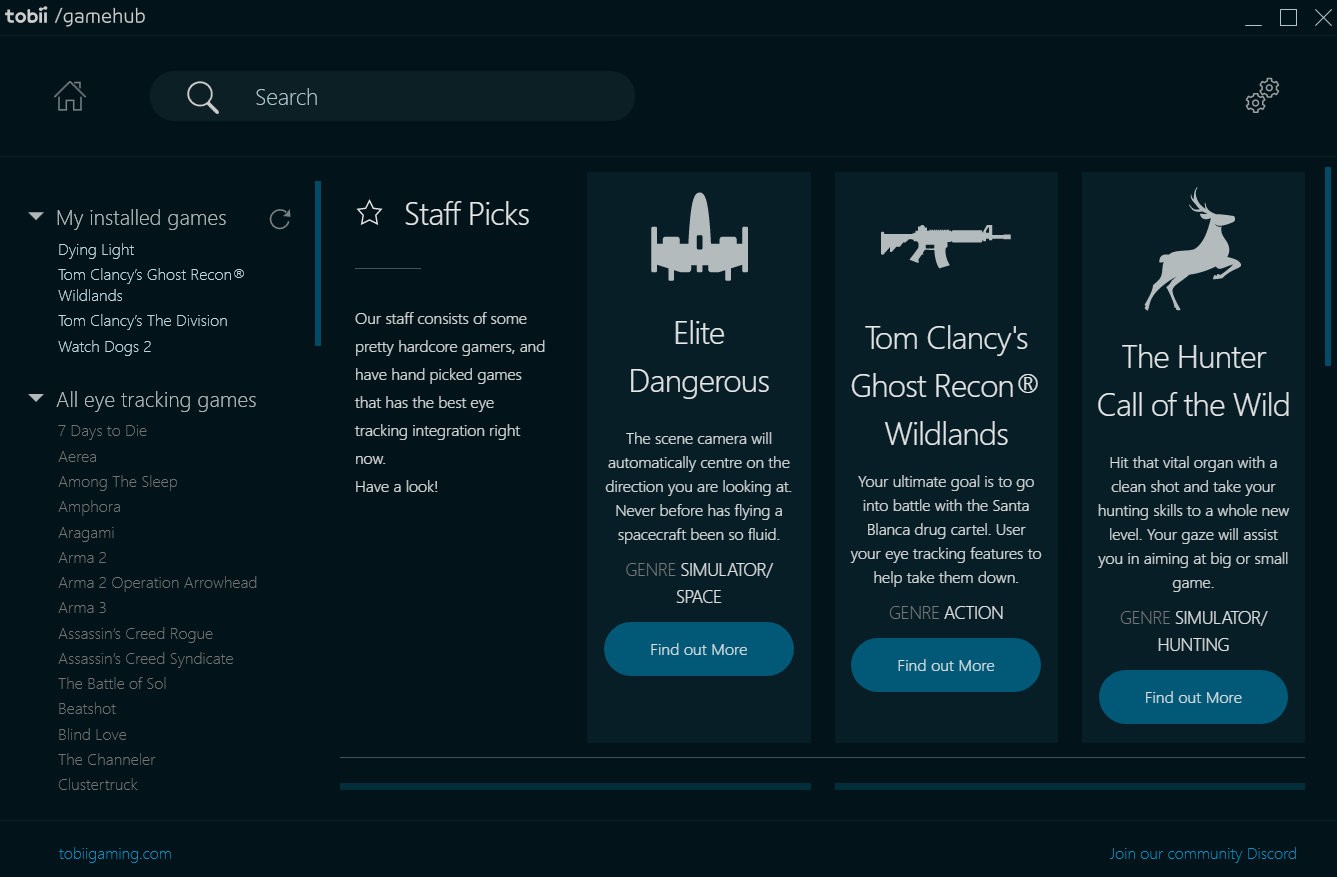The height and width of the screenshot is (877, 1337).
Task: Click the Elite Dangerous spaceship icon
Action: click(x=699, y=236)
